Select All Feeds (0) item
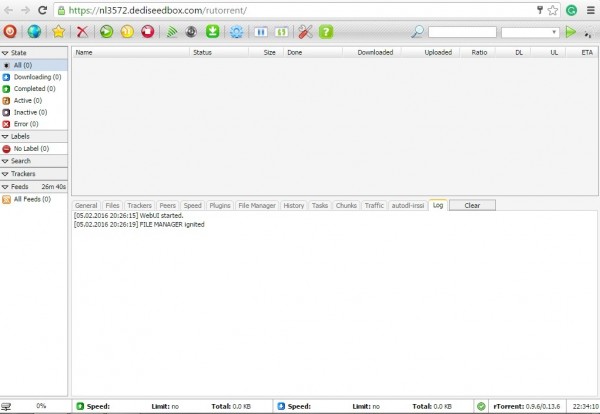This screenshot has height=414, width=600. [34, 199]
